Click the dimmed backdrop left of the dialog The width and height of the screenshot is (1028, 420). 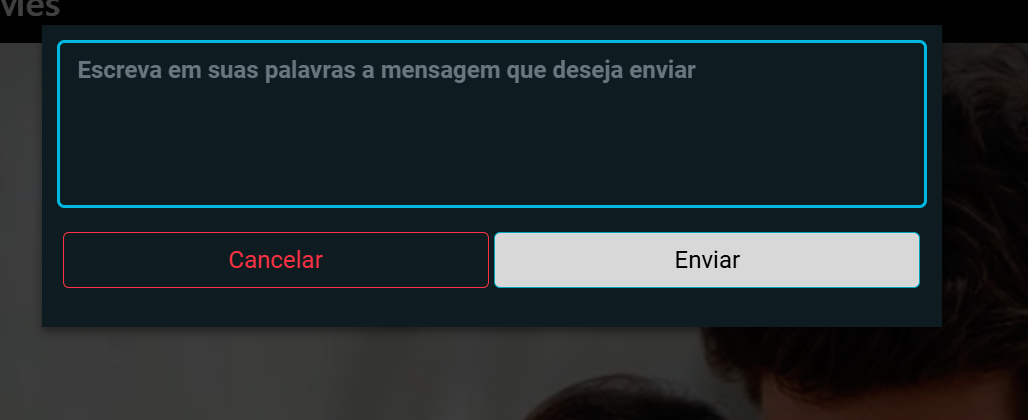[21, 197]
